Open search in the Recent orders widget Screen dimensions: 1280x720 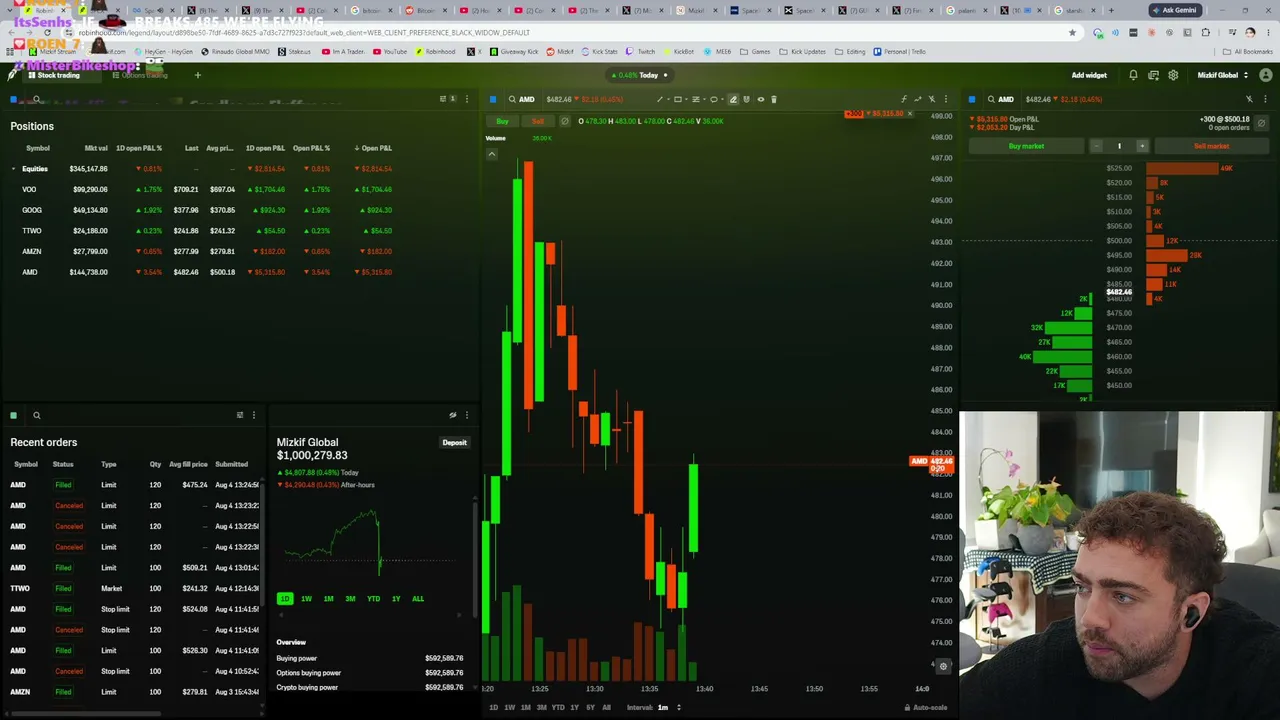point(36,415)
